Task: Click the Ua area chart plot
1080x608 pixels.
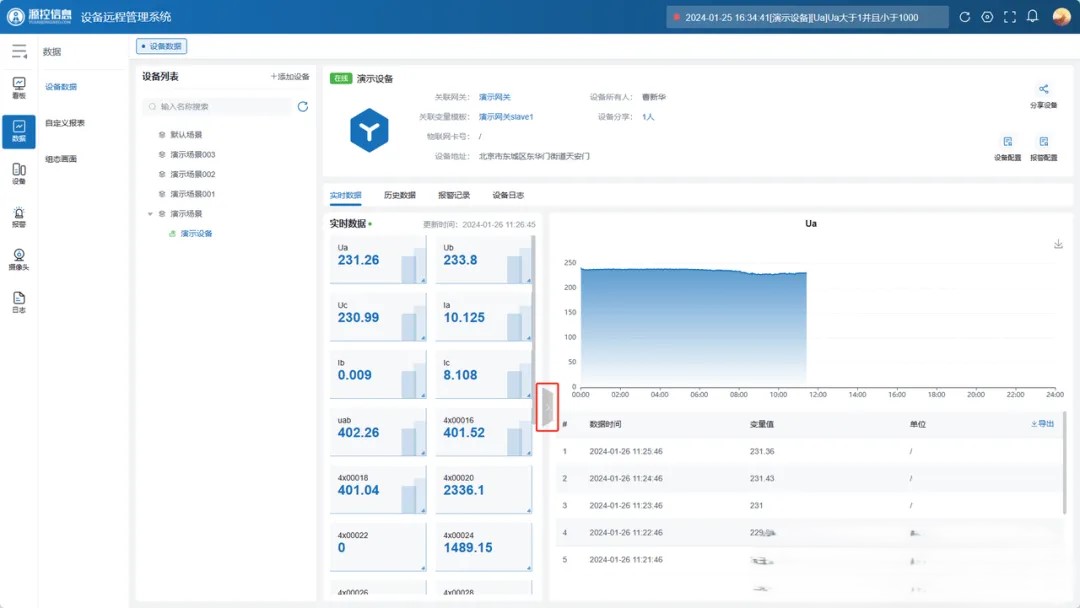Action: (x=693, y=326)
